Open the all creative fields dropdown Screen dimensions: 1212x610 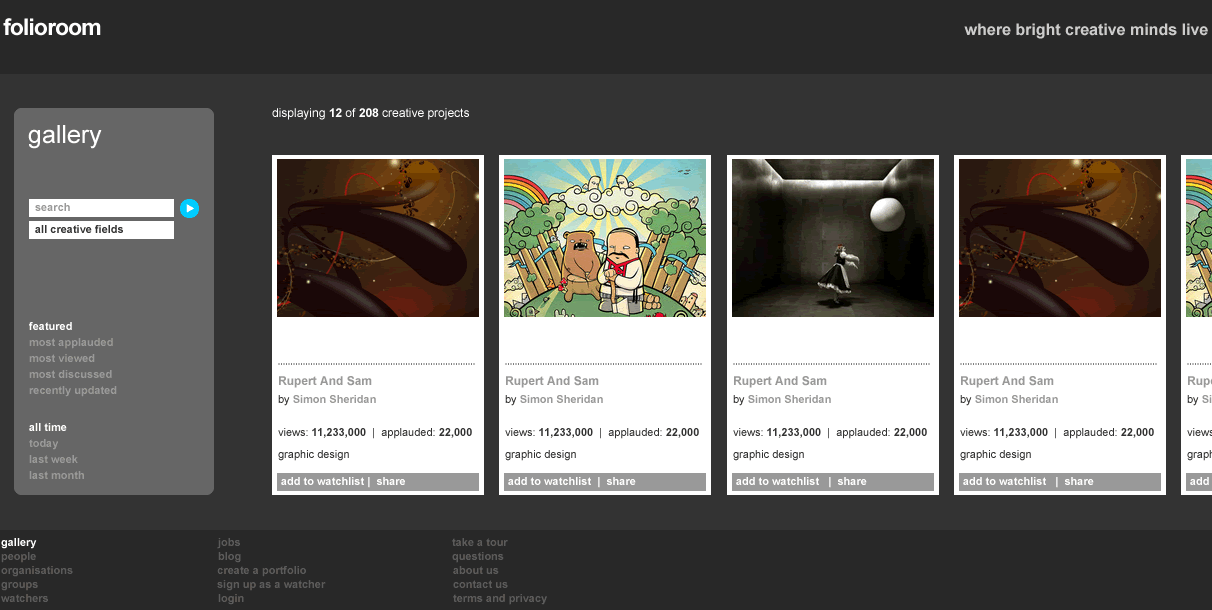click(x=101, y=230)
